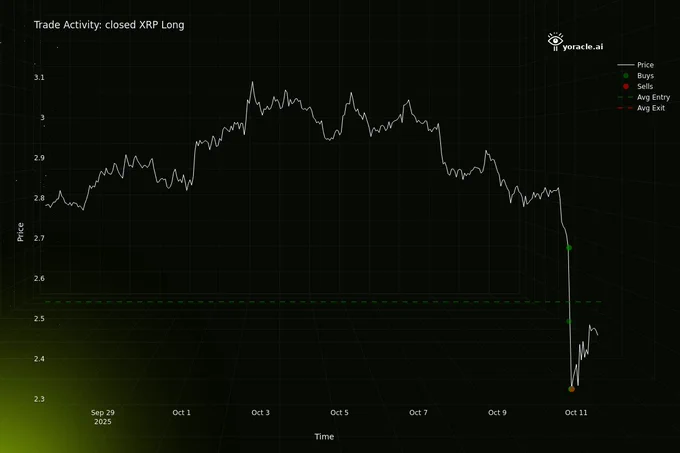Click the 'Oct 9' date label
The width and height of the screenshot is (680, 453).
click(x=497, y=413)
